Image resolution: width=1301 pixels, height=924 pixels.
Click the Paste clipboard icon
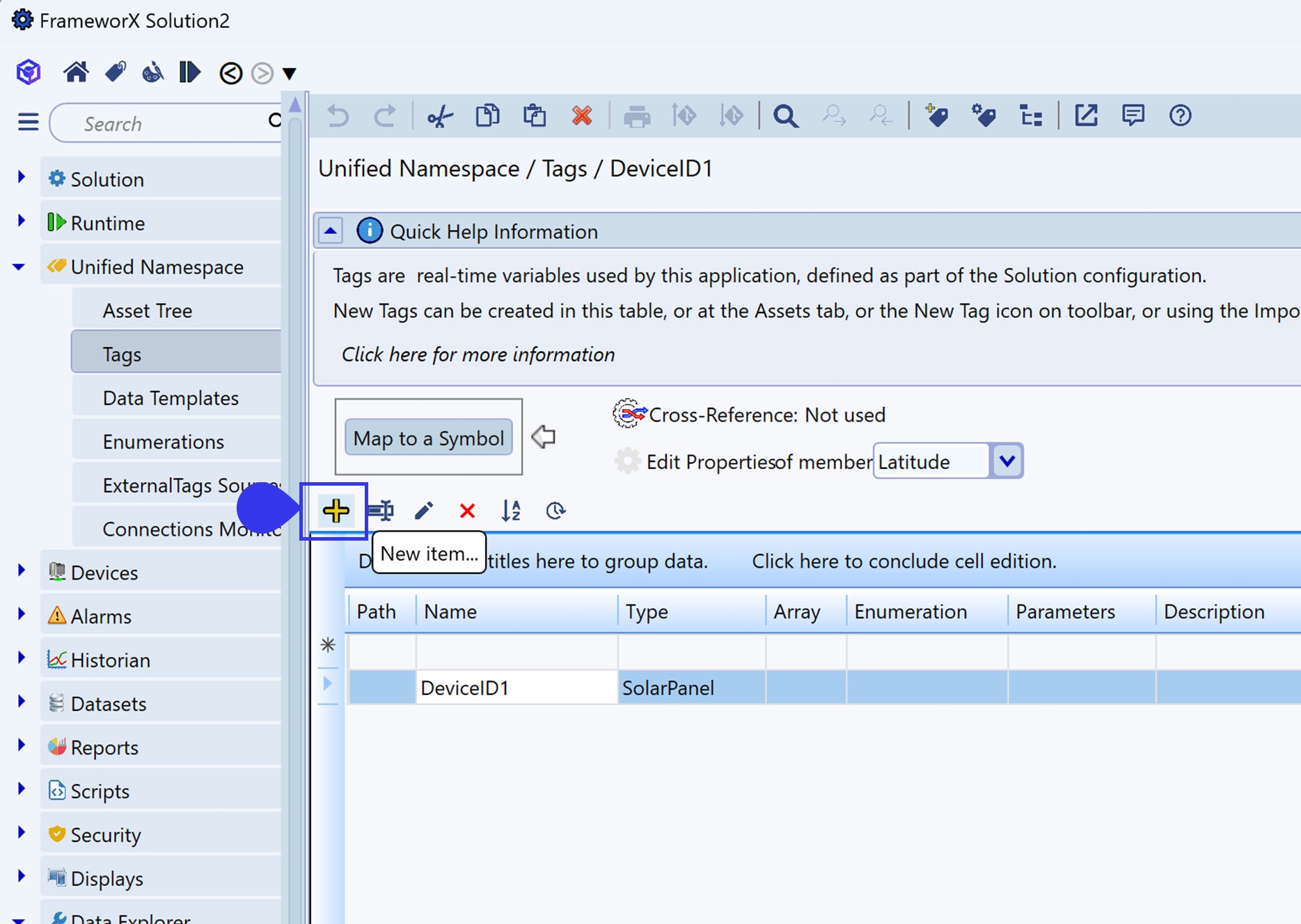pyautogui.click(x=535, y=115)
